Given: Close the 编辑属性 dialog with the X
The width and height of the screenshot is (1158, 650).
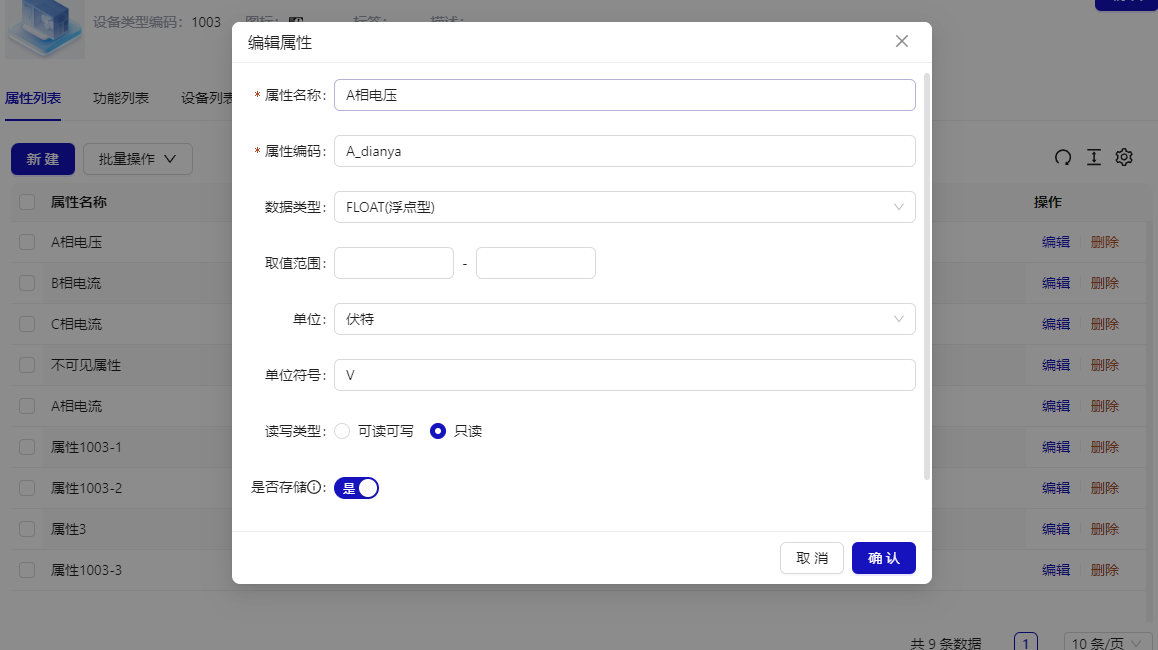Looking at the screenshot, I should coord(901,41).
